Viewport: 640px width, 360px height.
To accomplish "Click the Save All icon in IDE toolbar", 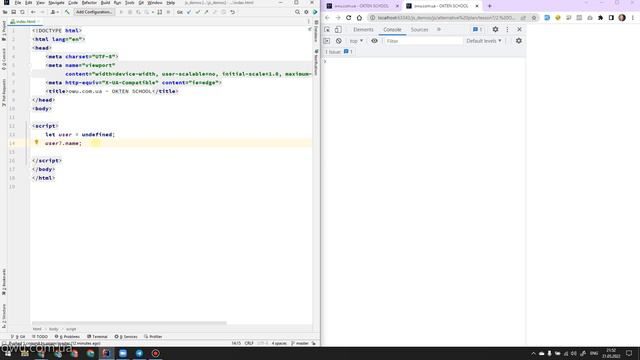I will (x=13, y=12).
